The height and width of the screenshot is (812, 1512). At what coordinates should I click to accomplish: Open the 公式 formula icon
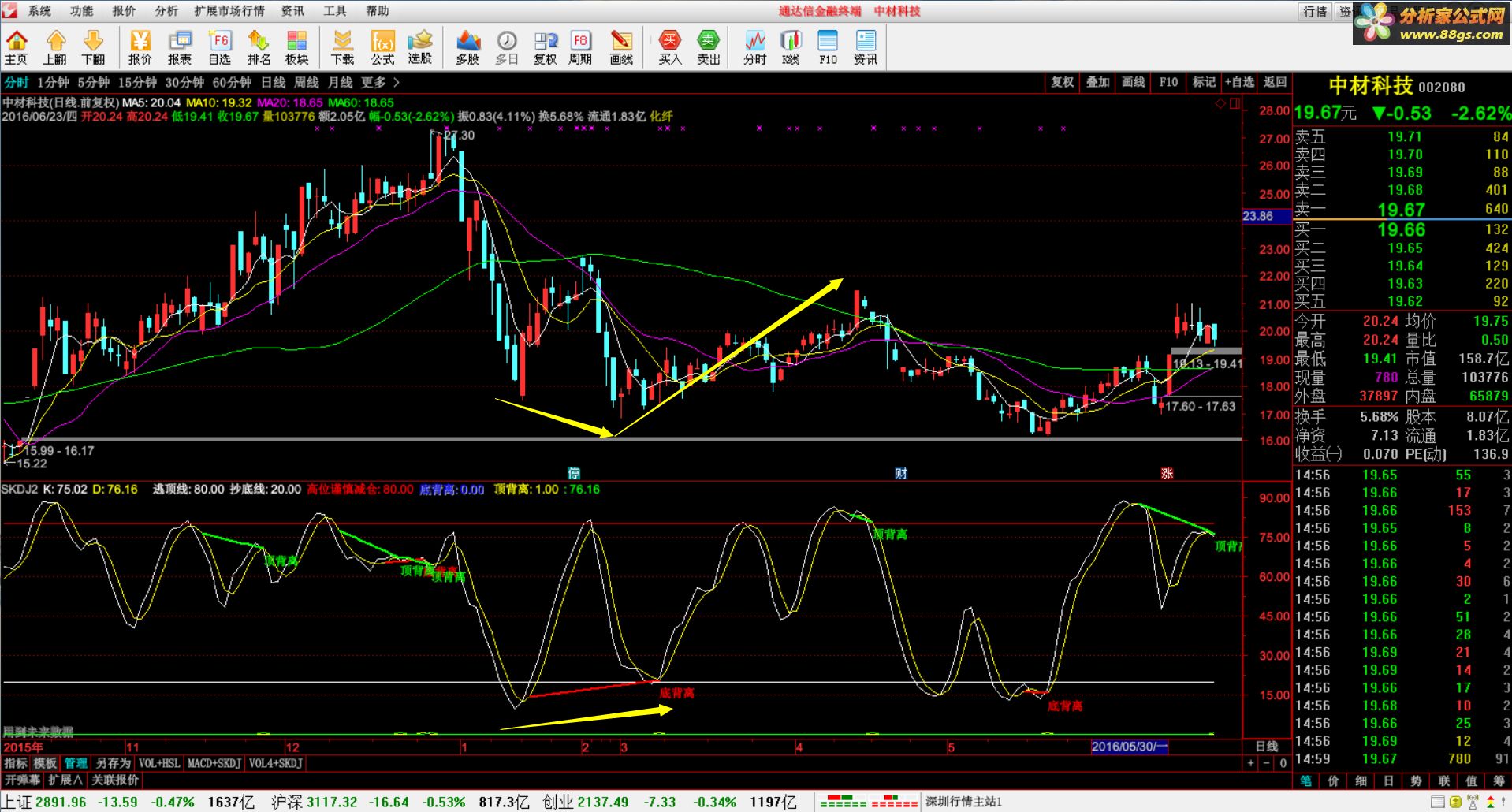point(382,47)
